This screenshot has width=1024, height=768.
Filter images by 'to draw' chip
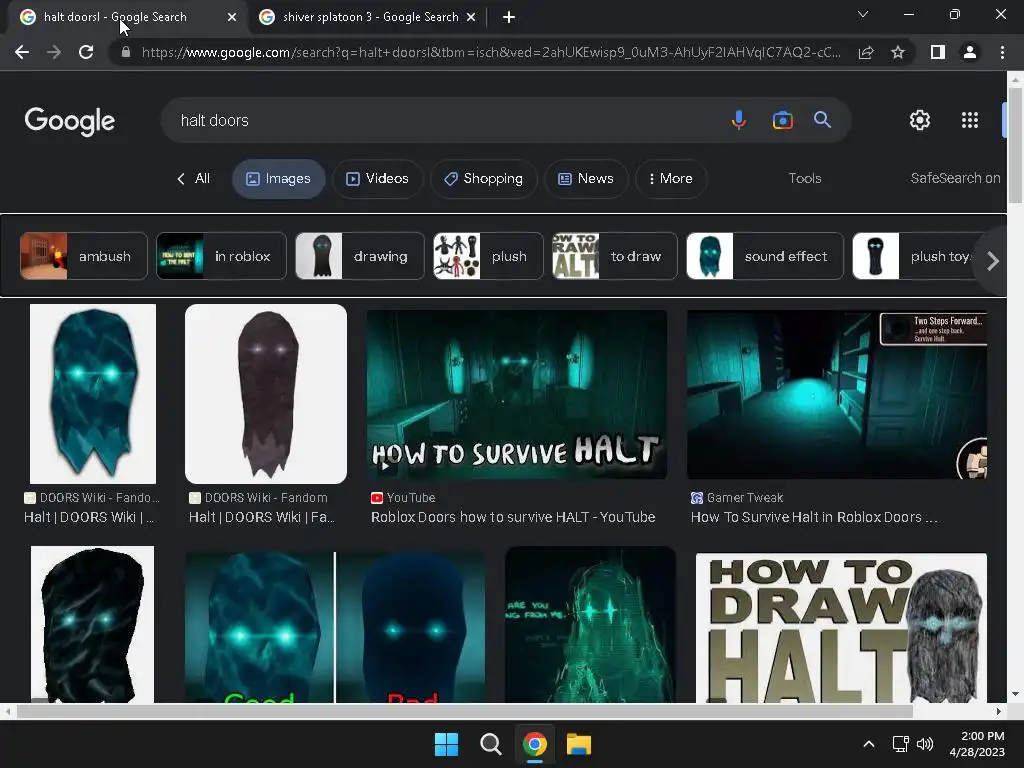click(615, 256)
